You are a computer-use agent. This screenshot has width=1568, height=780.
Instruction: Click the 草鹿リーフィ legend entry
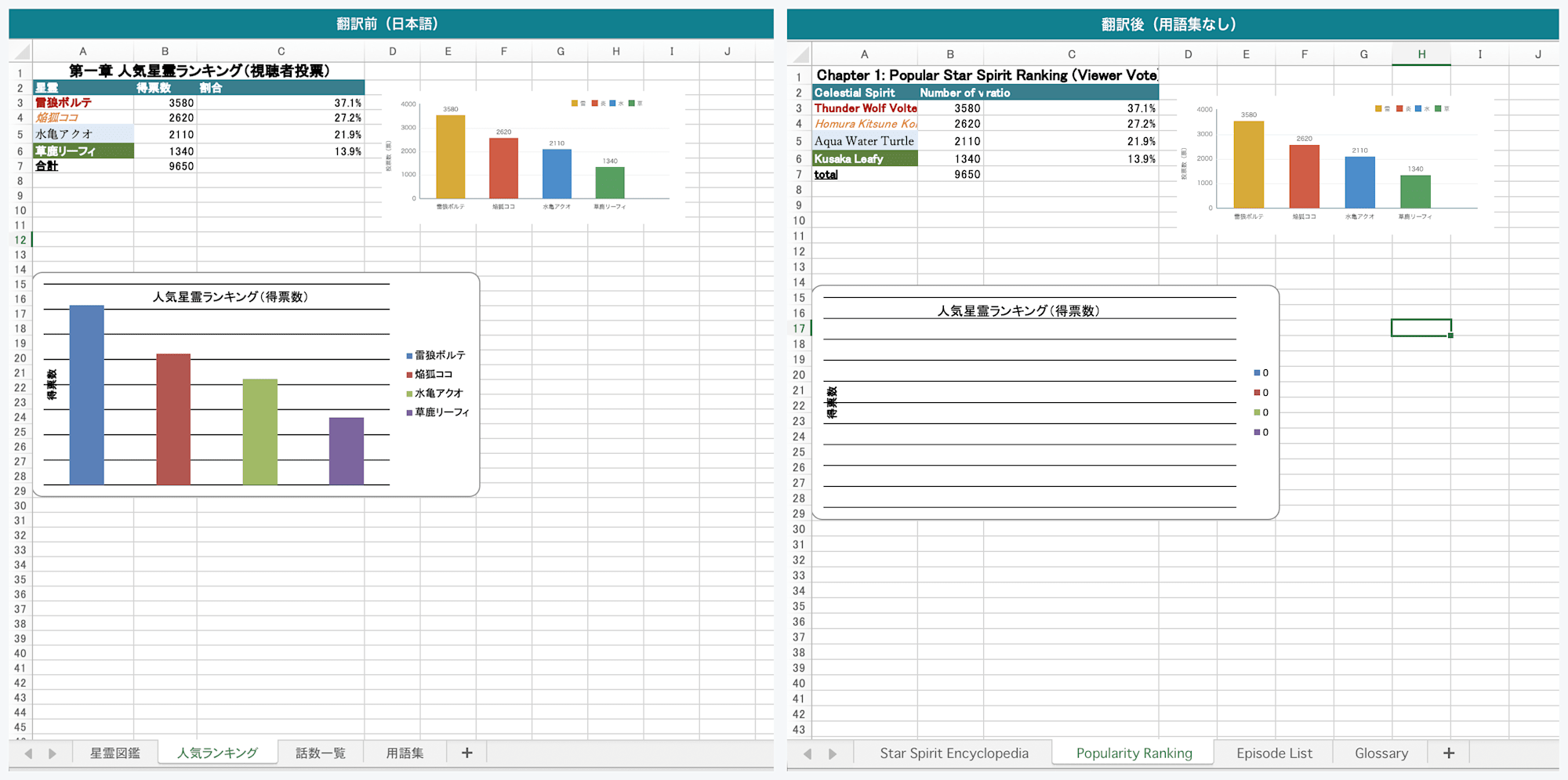pos(437,412)
